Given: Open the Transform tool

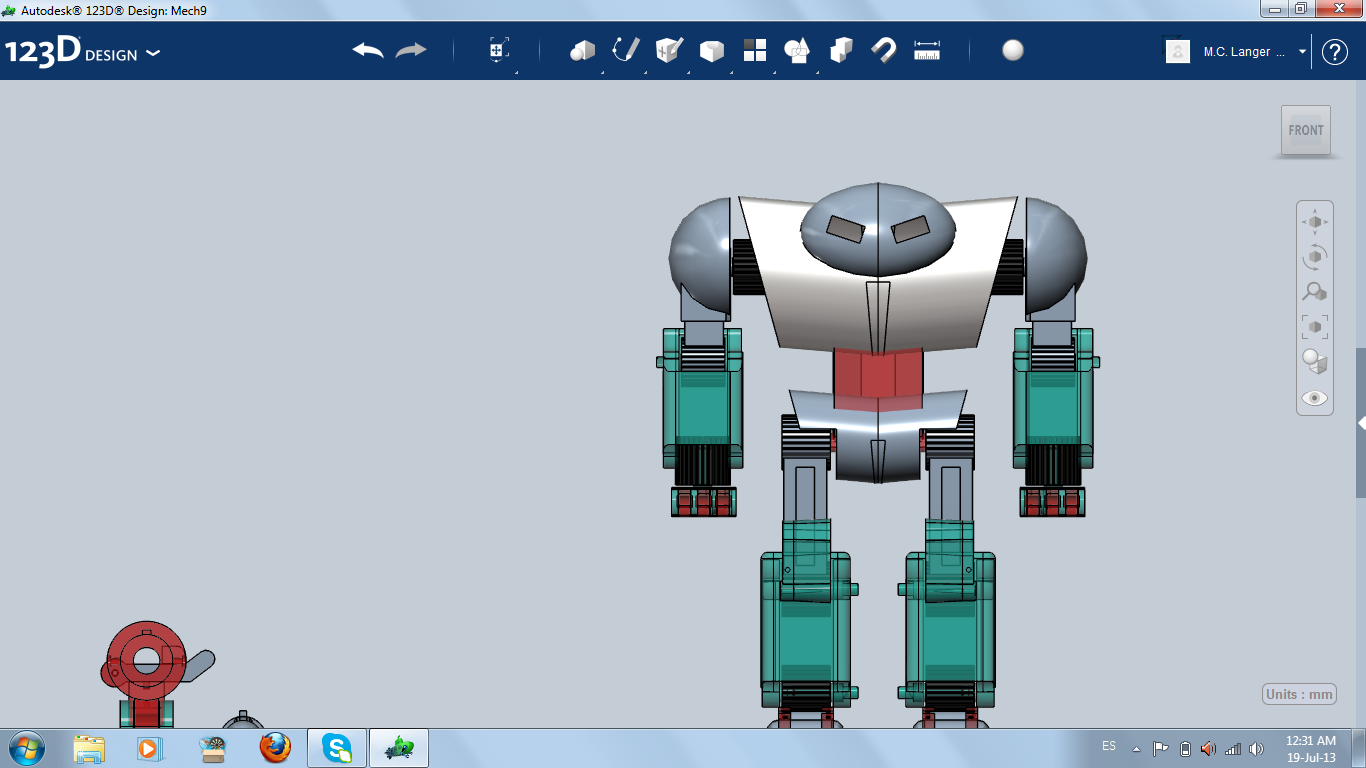Looking at the screenshot, I should [499, 50].
